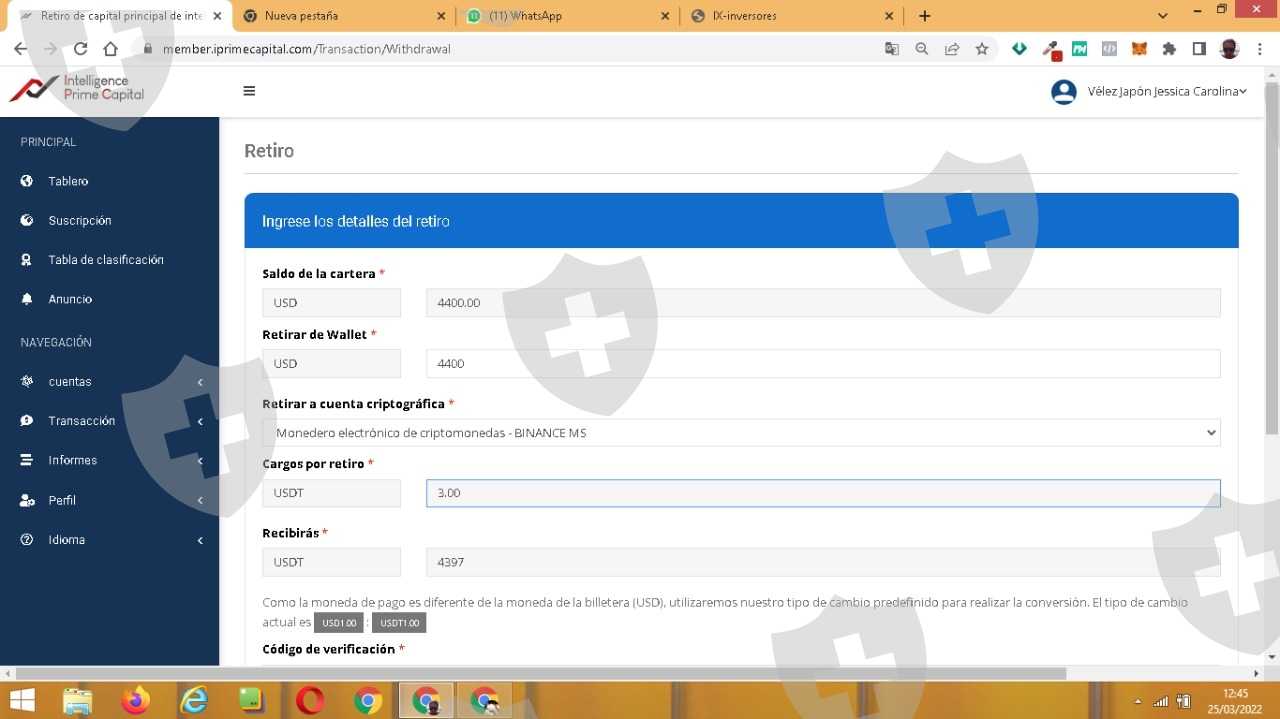Click the USDT1.00 exchange rate badge
Viewport: 1280px width, 719px height.
point(399,623)
